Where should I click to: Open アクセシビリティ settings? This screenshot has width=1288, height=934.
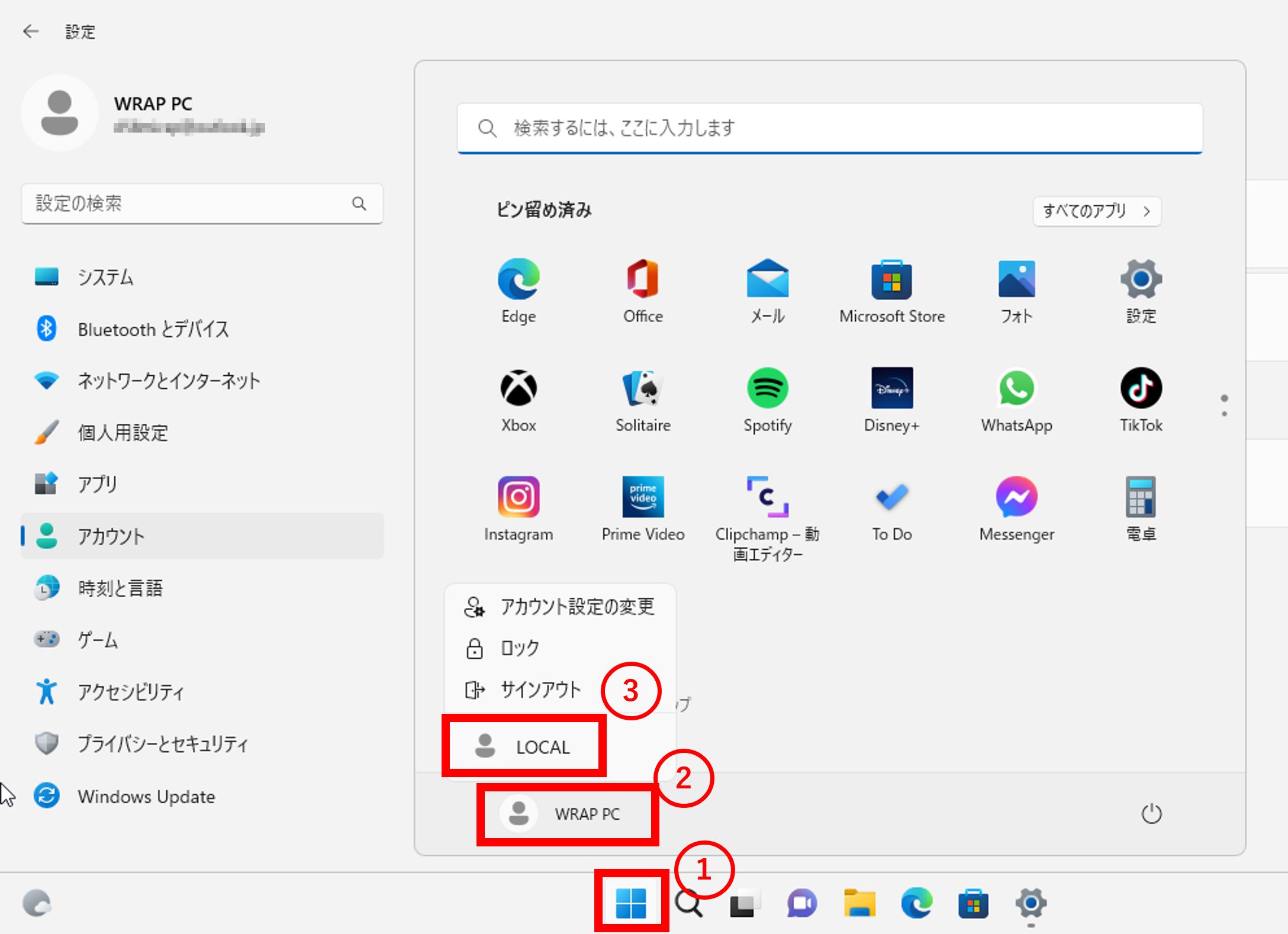[202, 691]
